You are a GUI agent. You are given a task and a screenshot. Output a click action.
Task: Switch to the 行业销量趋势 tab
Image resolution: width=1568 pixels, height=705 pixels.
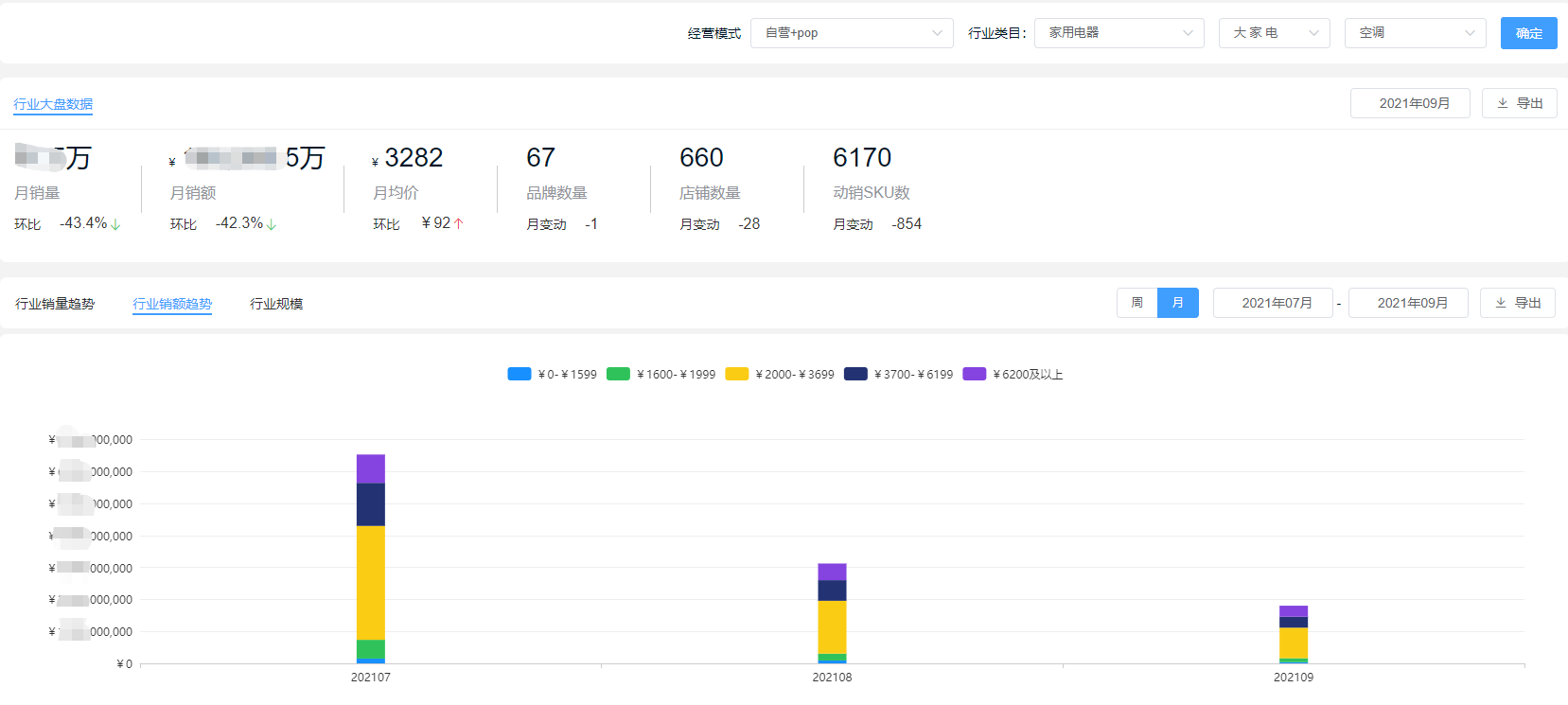pos(55,304)
